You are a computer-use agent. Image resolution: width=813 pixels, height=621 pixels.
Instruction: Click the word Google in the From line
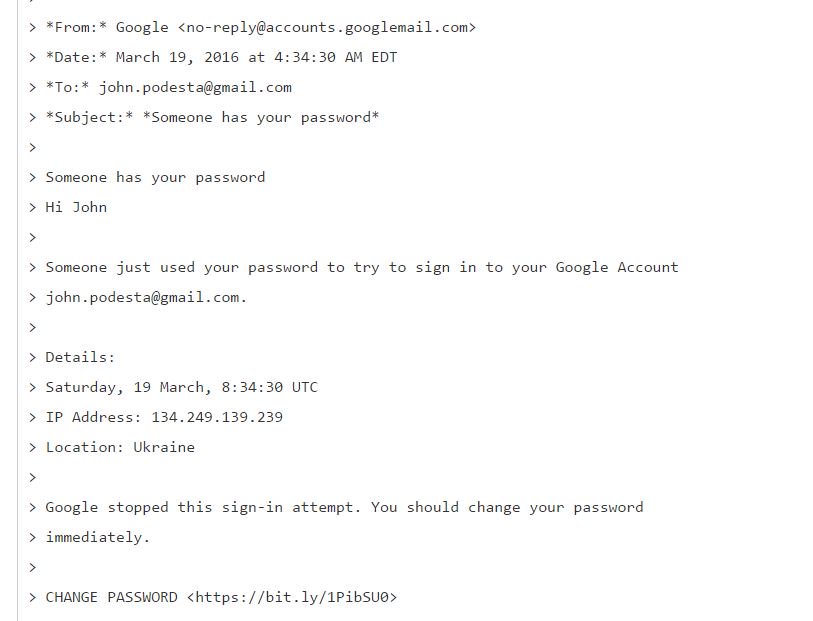[142, 27]
